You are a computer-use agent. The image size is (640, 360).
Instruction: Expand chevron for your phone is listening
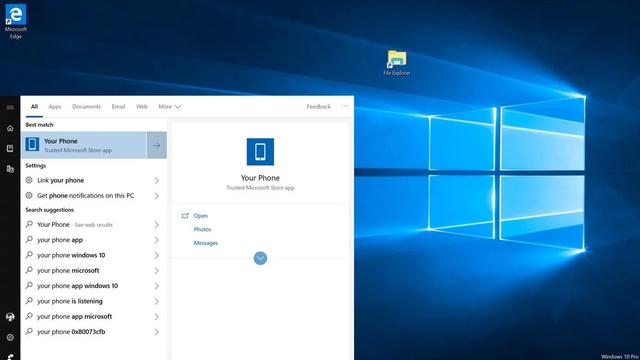[x=156, y=301]
